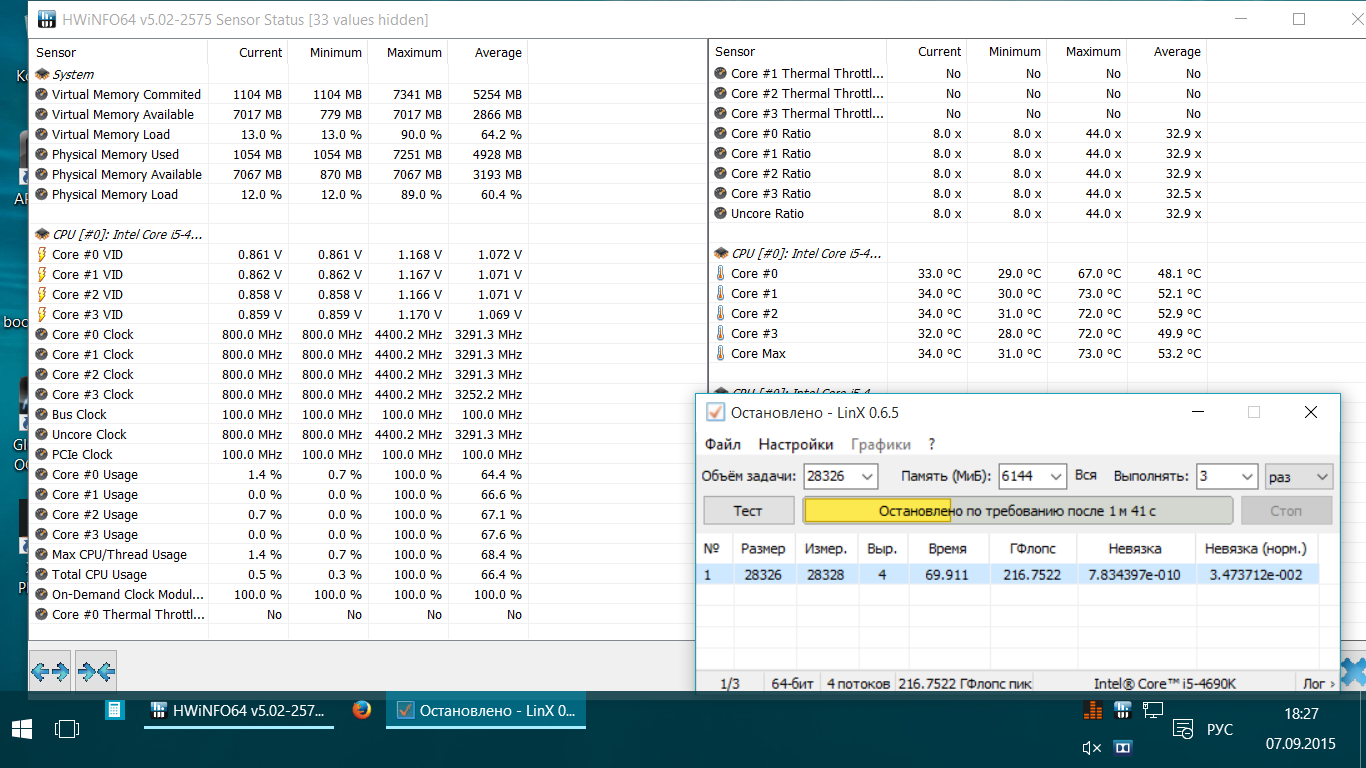Click Вся to use all memory
This screenshot has height=768, width=1366.
(1086, 476)
